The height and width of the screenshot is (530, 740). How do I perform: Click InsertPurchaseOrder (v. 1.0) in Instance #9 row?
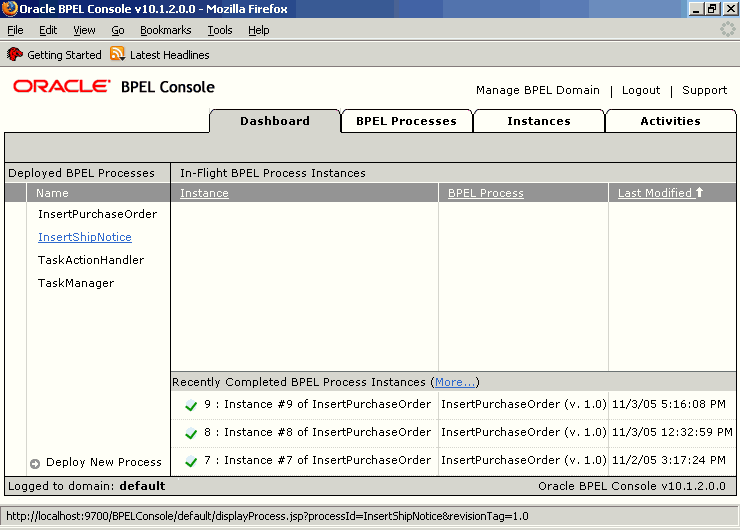(x=524, y=404)
